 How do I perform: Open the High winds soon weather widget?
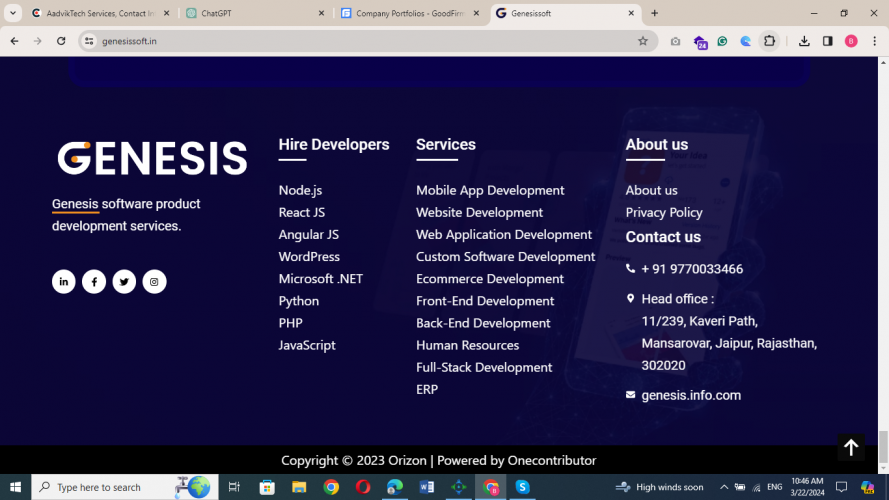pyautogui.click(x=659, y=487)
